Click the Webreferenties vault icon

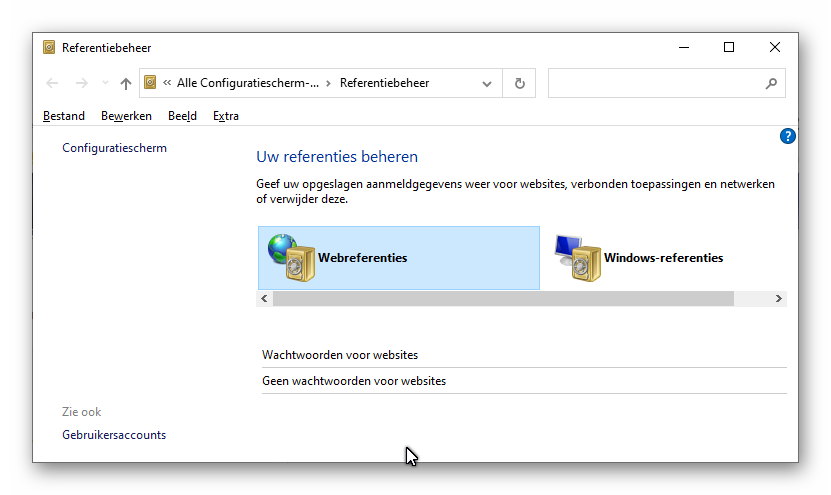(x=291, y=258)
